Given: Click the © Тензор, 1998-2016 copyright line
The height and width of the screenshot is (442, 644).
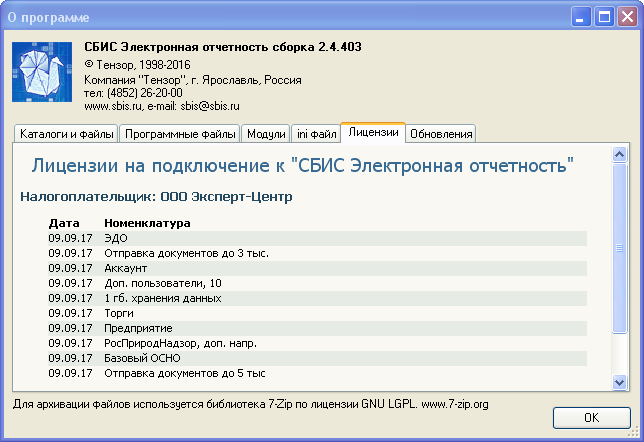Looking at the screenshot, I should (137, 65).
